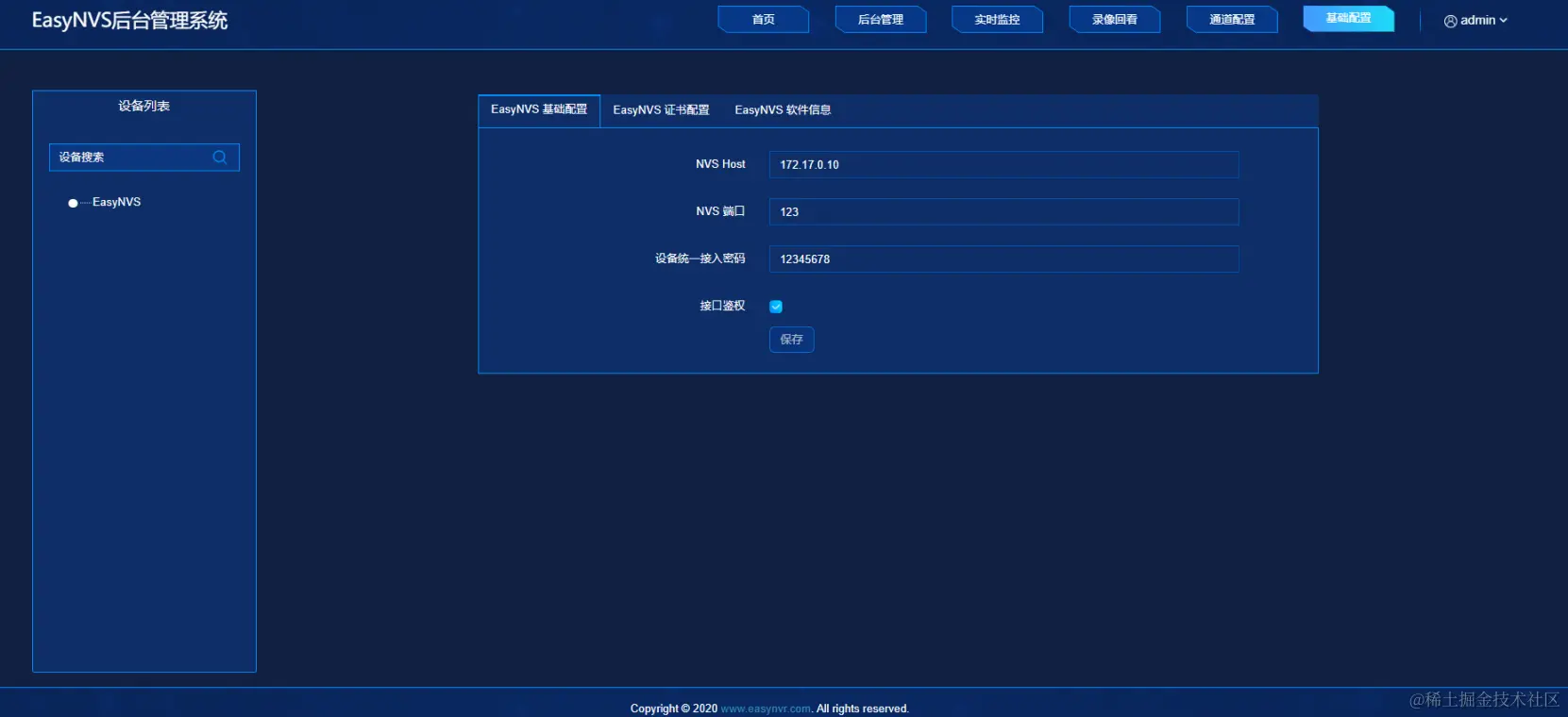Switch to EasyNVS 证书配置 tab

661,110
